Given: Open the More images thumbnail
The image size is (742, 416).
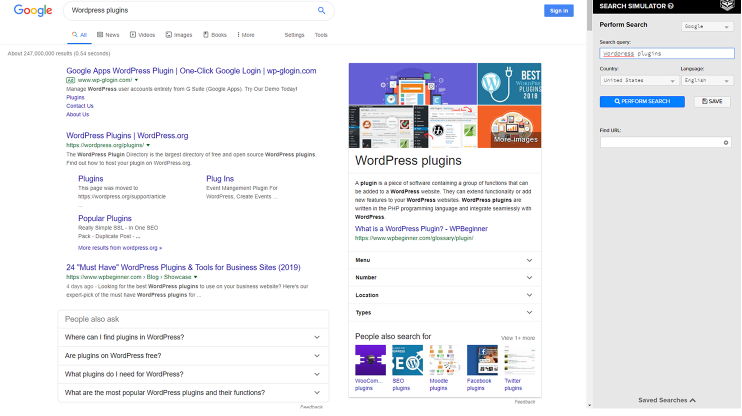Looking at the screenshot, I should click(509, 127).
